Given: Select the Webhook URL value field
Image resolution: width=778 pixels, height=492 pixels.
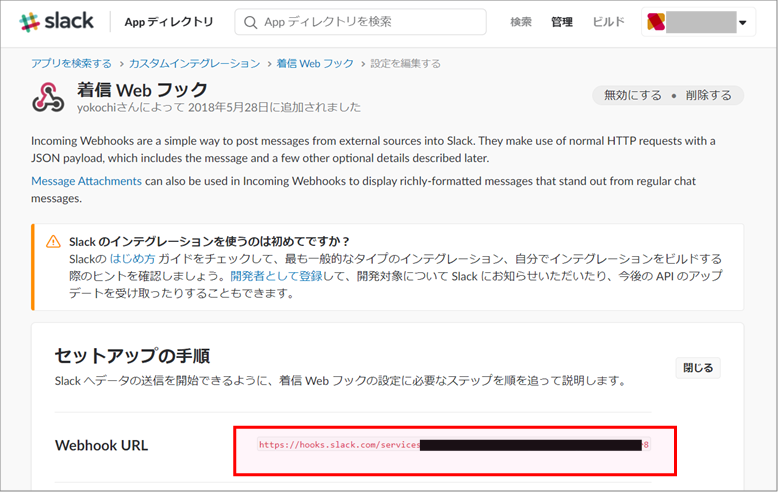Looking at the screenshot, I should 454,444.
